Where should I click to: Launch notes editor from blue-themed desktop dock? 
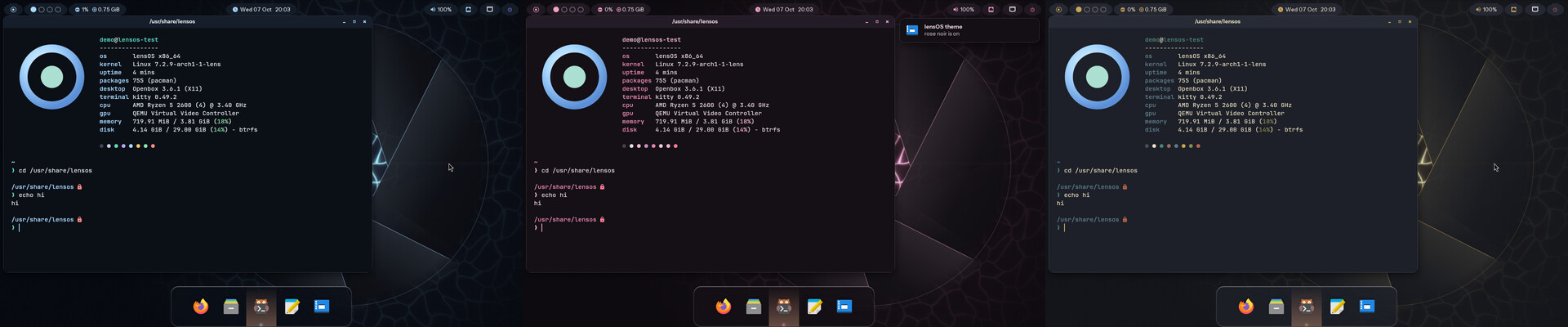(x=292, y=307)
